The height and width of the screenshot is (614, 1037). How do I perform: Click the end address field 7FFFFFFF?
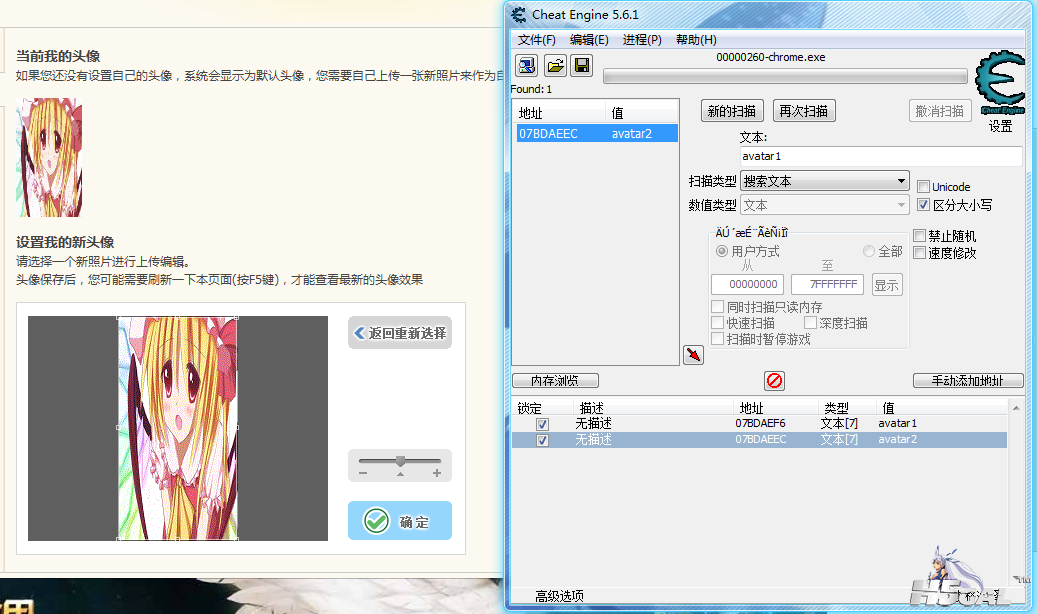click(828, 285)
